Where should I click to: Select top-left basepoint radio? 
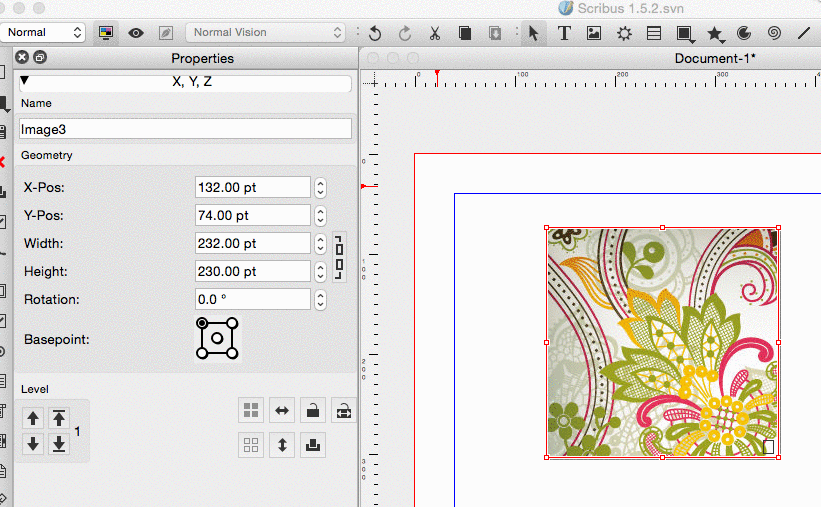click(x=203, y=323)
